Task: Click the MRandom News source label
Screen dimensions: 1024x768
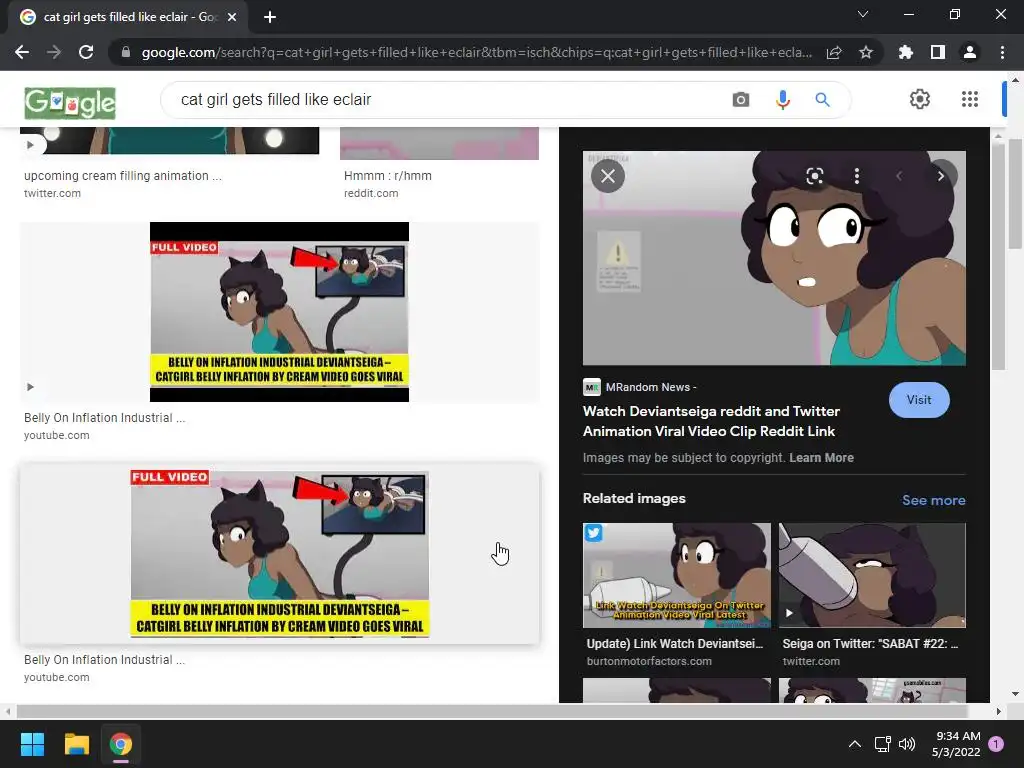Action: click(x=650, y=387)
